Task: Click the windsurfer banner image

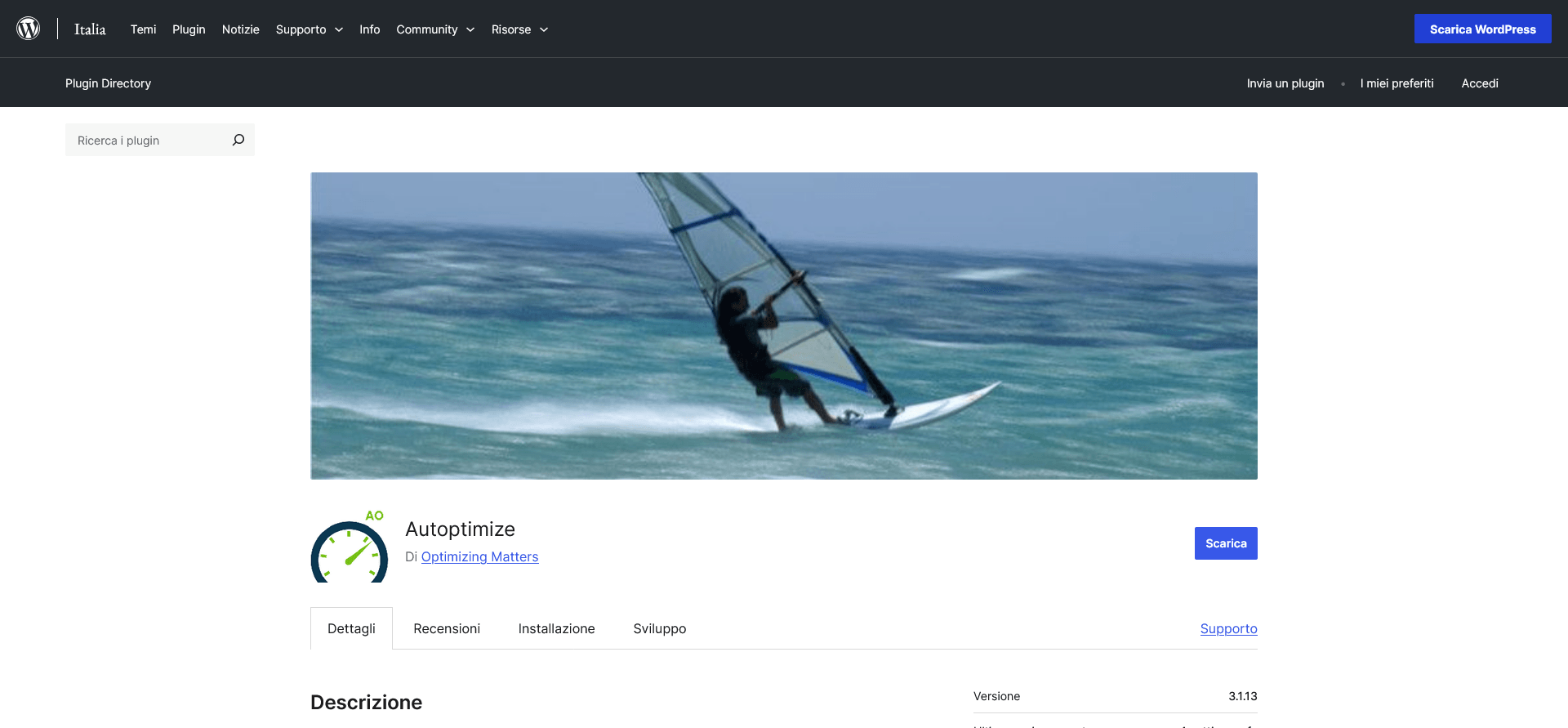Action: pos(784,326)
